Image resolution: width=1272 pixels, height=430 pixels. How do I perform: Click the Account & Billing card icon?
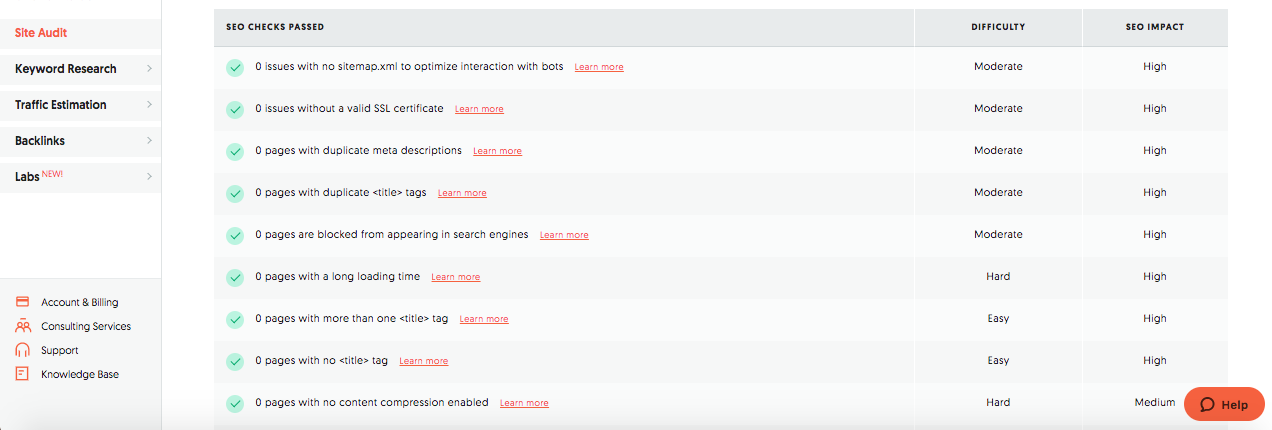pos(22,302)
